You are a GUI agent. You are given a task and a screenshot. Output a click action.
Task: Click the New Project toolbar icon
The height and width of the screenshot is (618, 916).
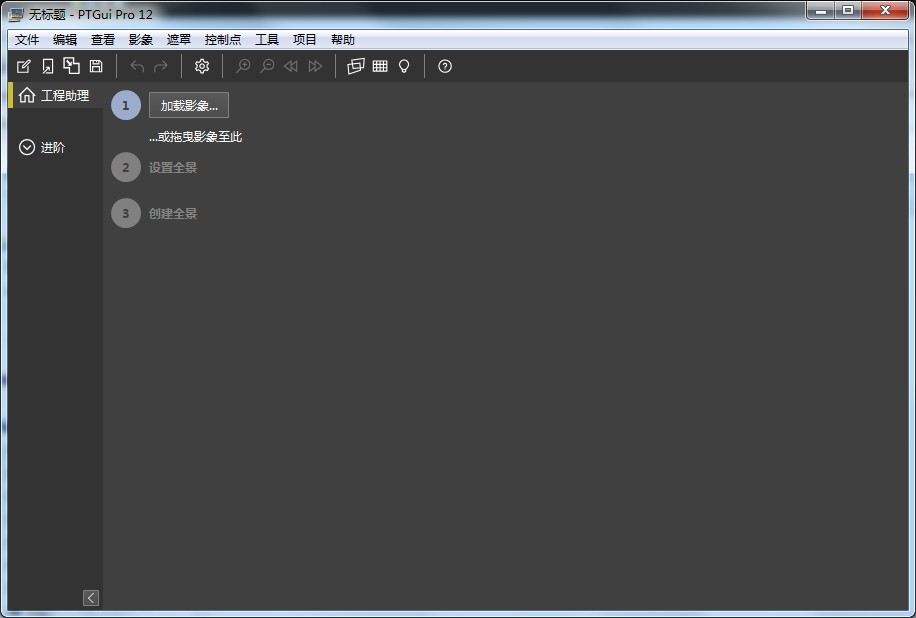click(x=24, y=66)
